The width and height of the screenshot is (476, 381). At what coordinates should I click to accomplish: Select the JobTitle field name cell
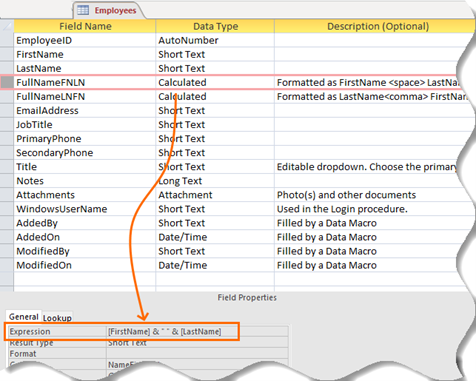coord(85,124)
